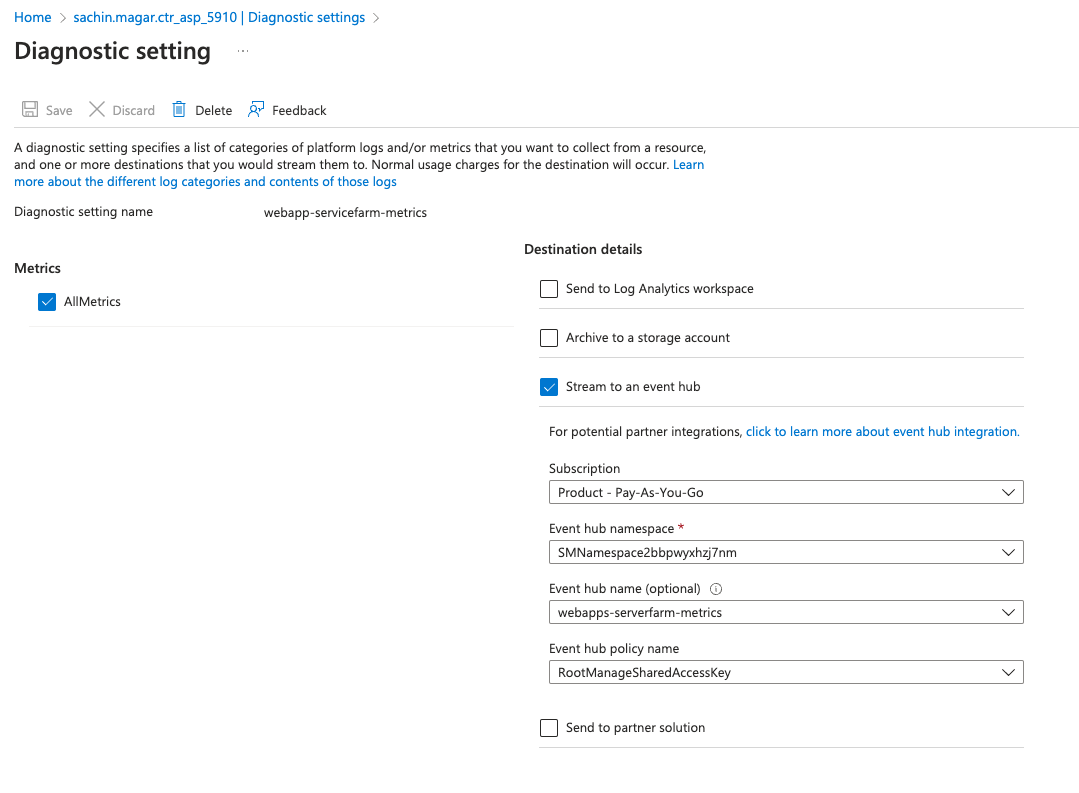Go to Home breadcrumb
The width and height of the screenshot is (1079, 793).
pyautogui.click(x=33, y=18)
